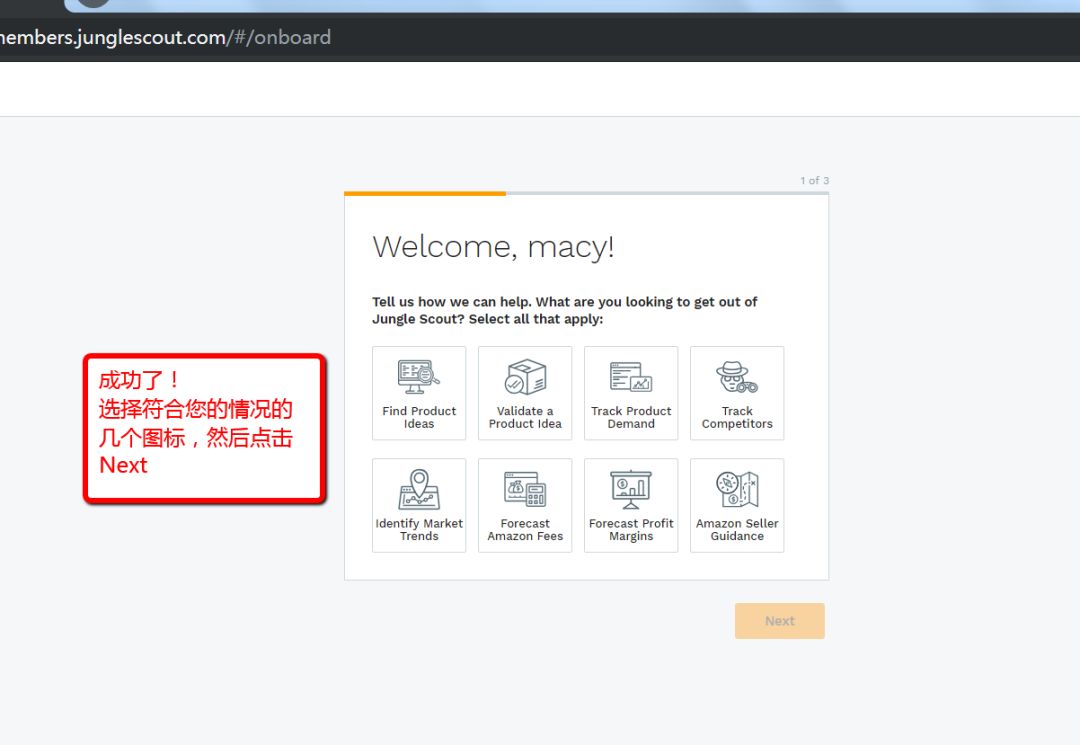Pick the Amazon Seller Guidance map icon

[737, 489]
